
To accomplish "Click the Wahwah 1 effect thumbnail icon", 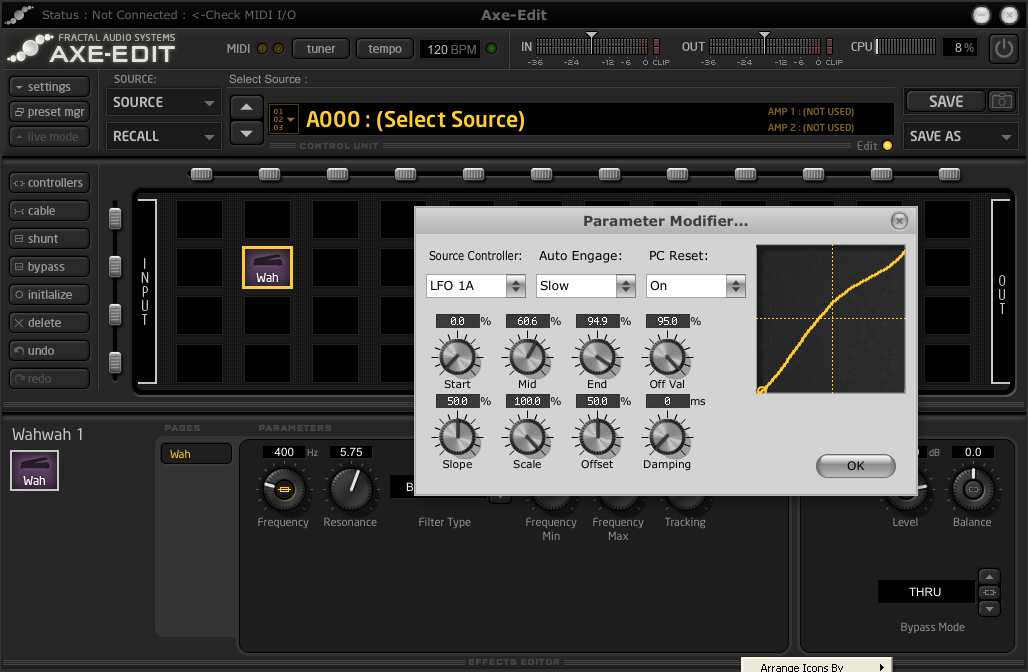I will click(34, 470).
